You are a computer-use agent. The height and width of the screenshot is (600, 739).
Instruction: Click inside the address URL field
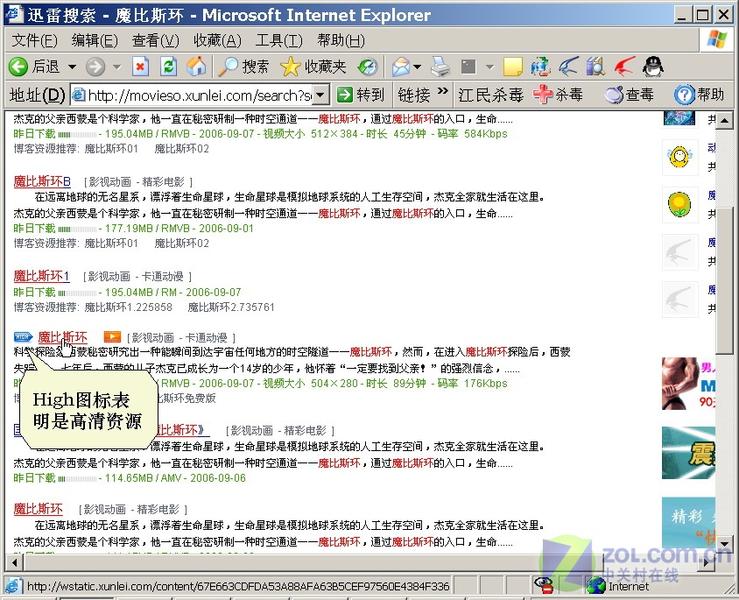pos(193,96)
